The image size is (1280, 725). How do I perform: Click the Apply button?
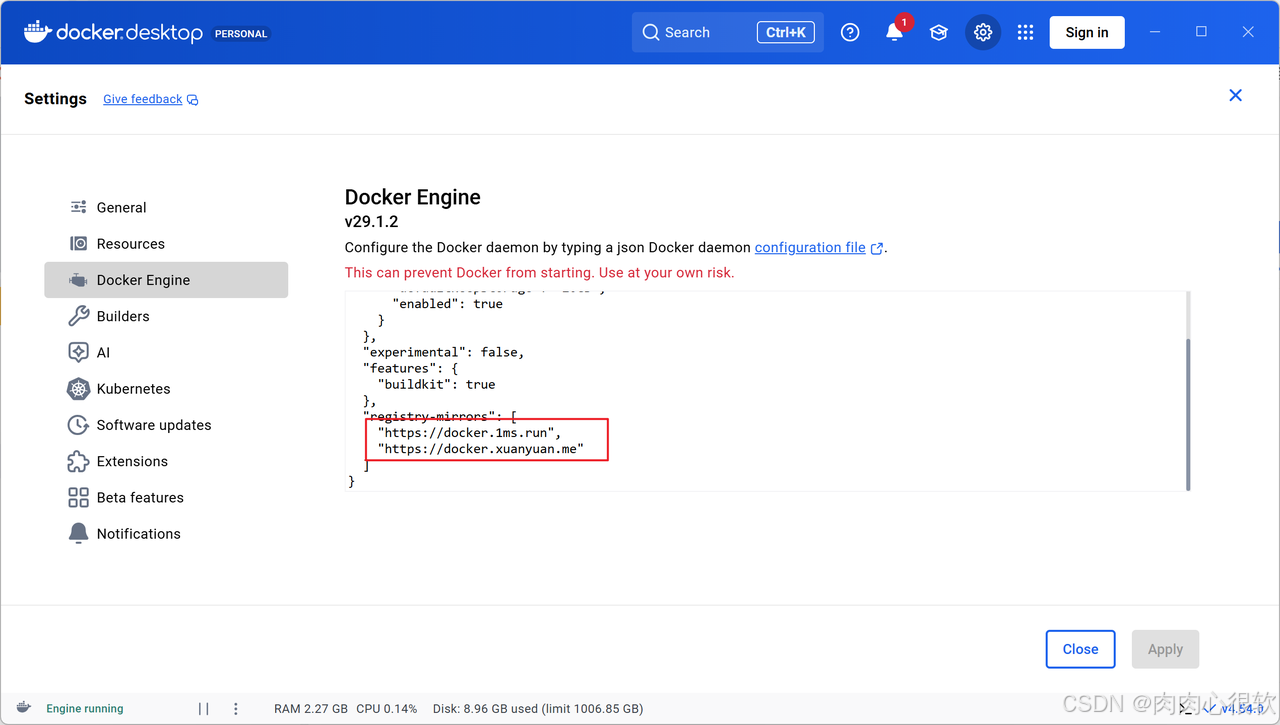click(x=1165, y=649)
